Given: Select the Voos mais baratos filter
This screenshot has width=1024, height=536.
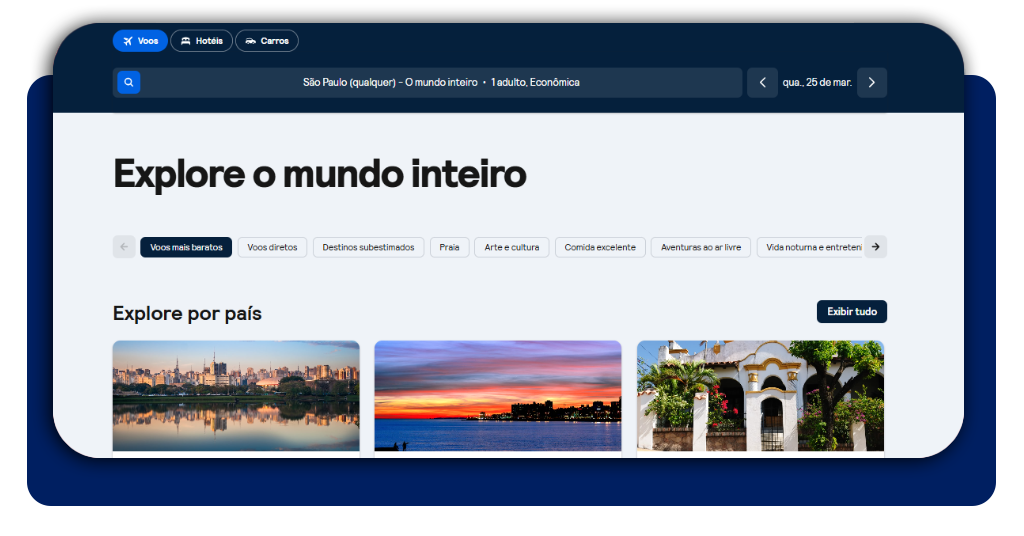Looking at the screenshot, I should [186, 247].
